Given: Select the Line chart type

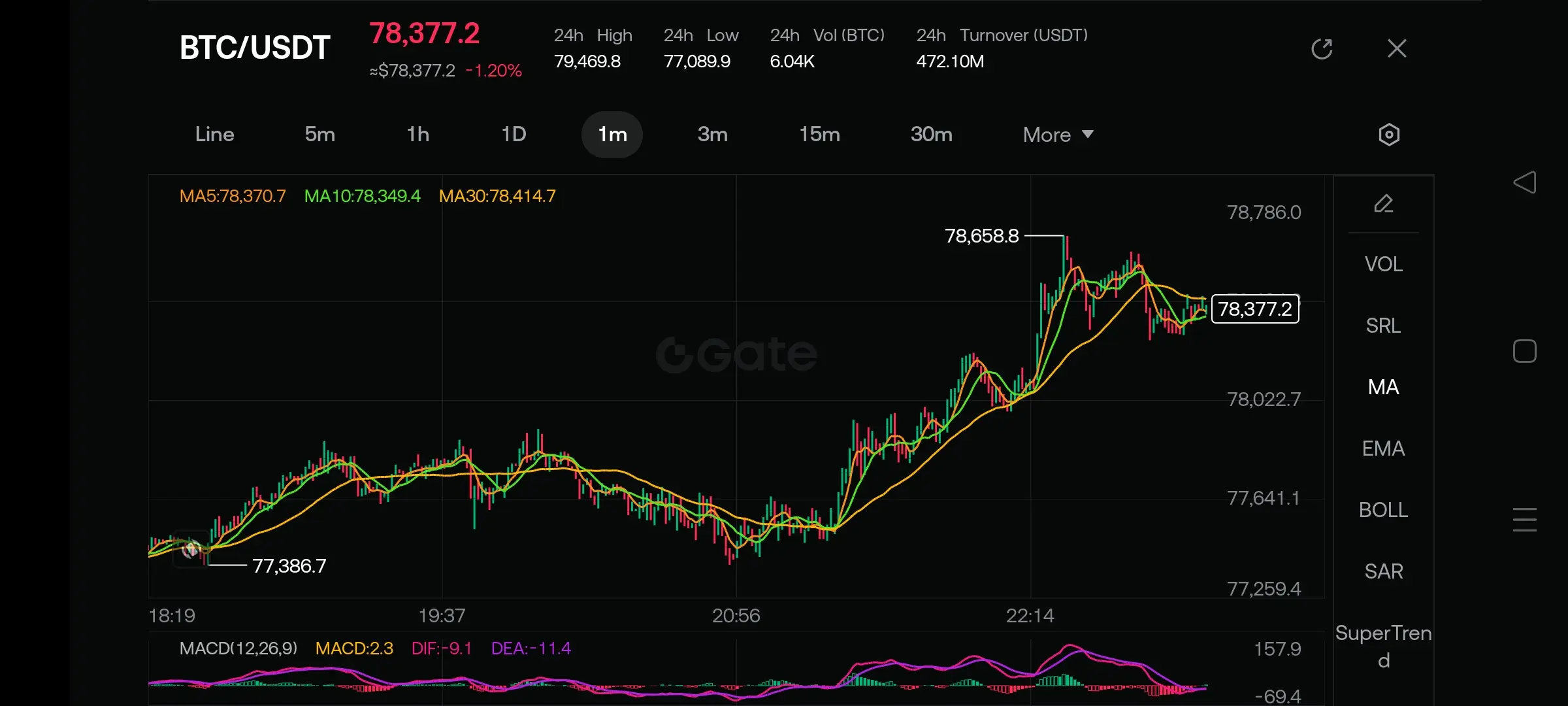Looking at the screenshot, I should click(x=214, y=135).
